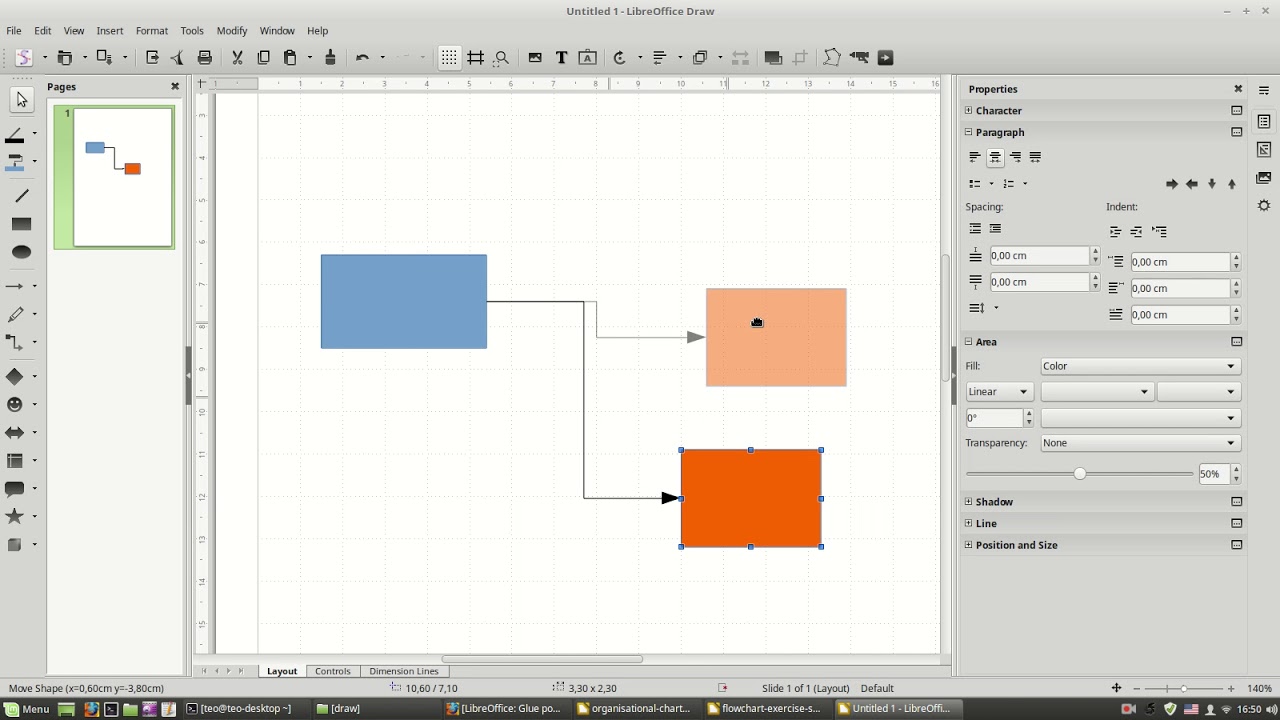Toggle Shadow on selected shape
This screenshot has height=720, width=1280.
773,58
